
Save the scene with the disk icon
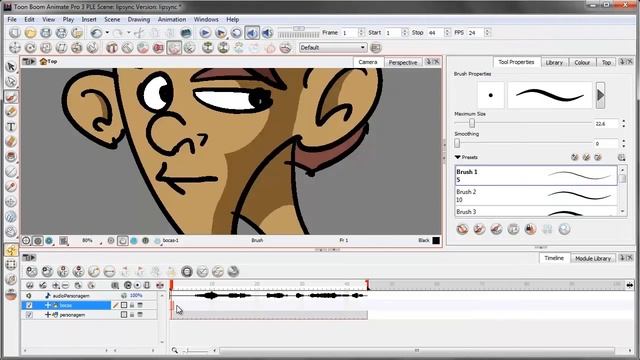[x=46, y=33]
